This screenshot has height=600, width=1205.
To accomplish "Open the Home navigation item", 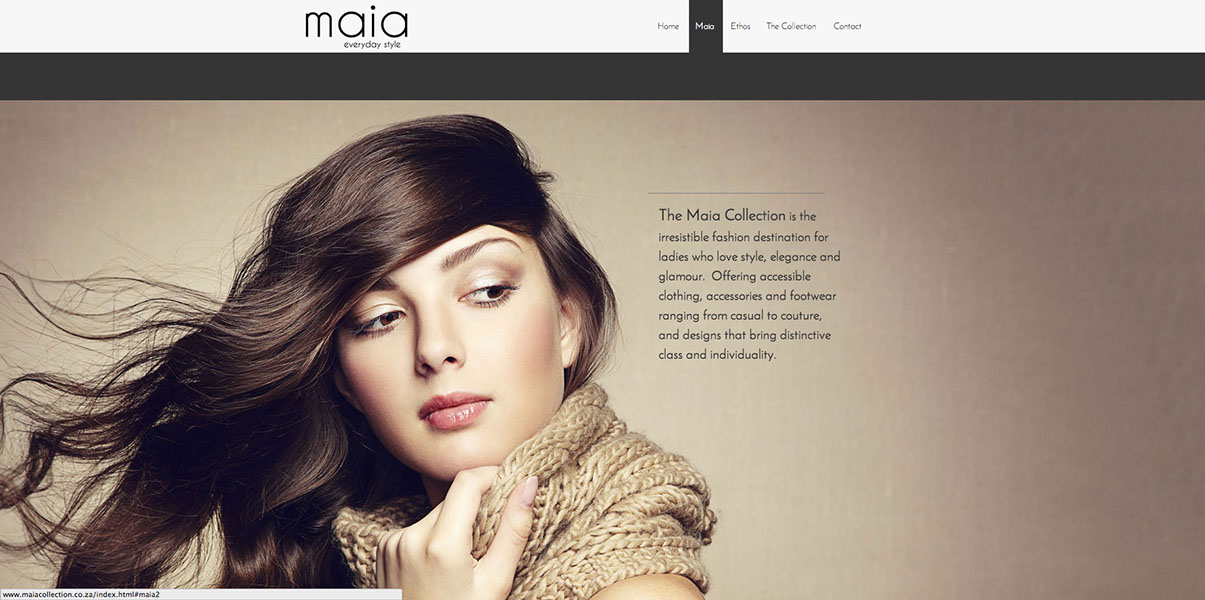I will tap(668, 26).
